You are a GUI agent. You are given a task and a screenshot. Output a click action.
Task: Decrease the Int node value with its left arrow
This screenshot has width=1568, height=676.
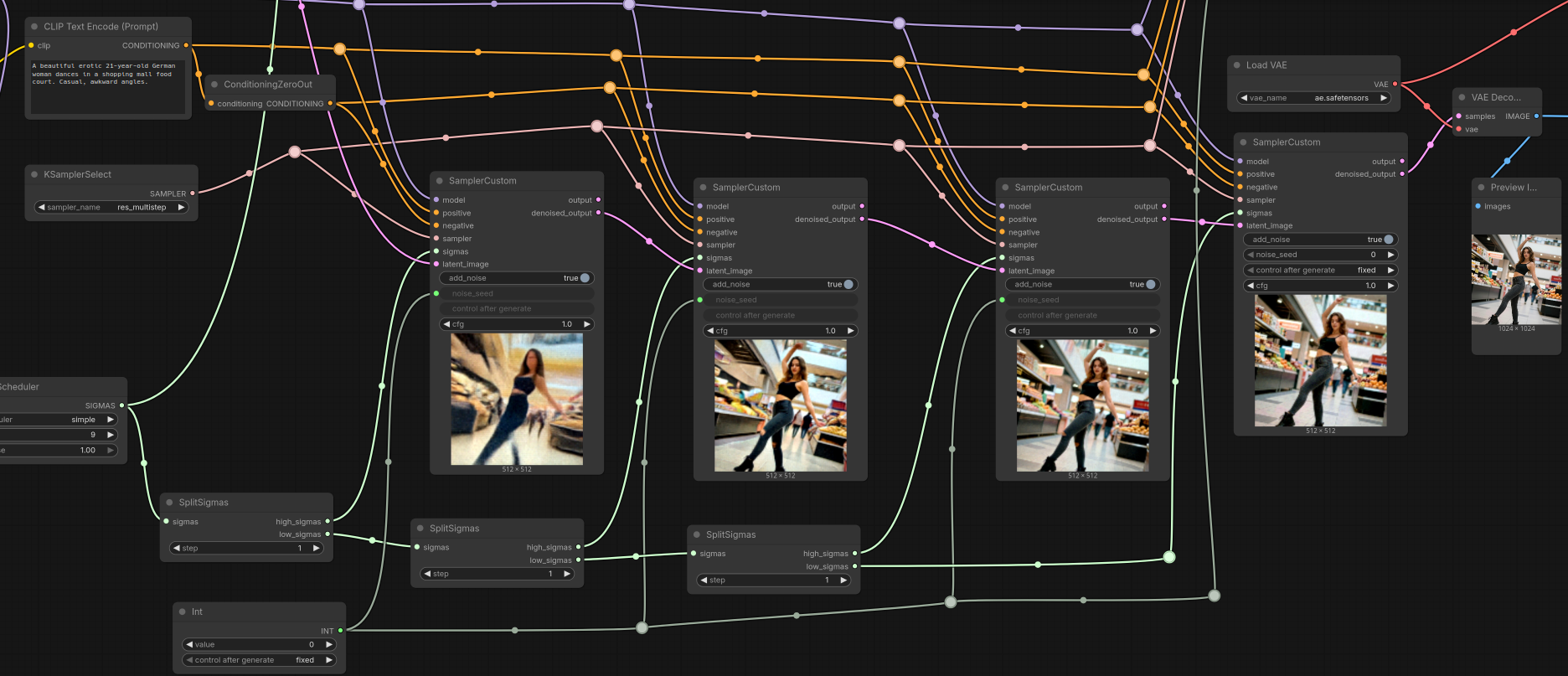[189, 644]
